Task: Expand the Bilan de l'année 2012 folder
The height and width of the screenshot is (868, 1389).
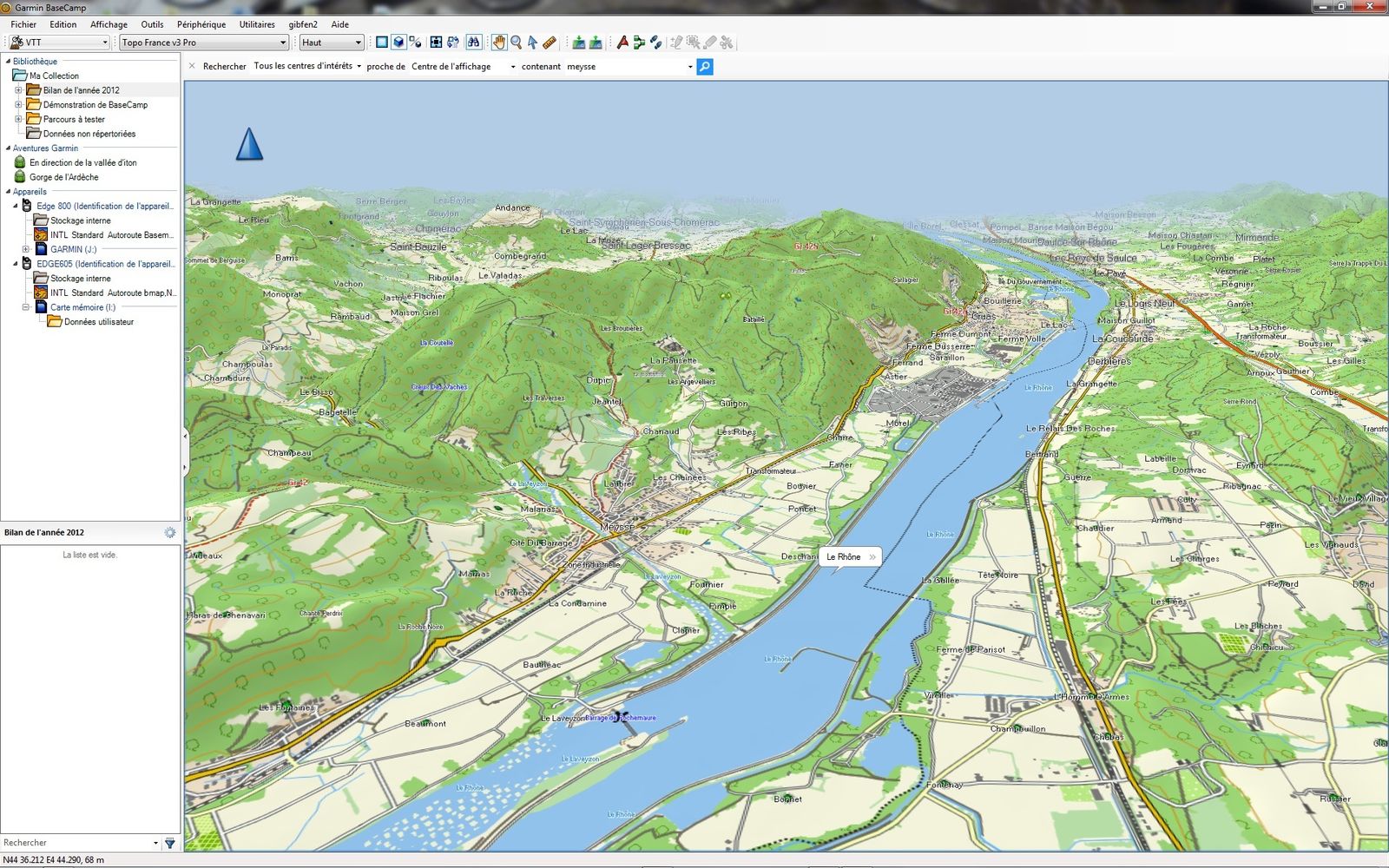Action: click(x=18, y=90)
